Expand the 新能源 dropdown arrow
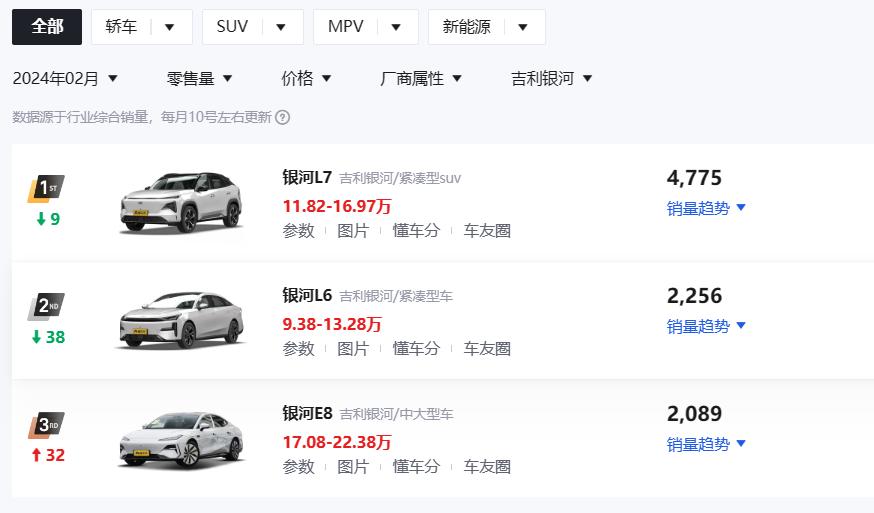 (522, 27)
